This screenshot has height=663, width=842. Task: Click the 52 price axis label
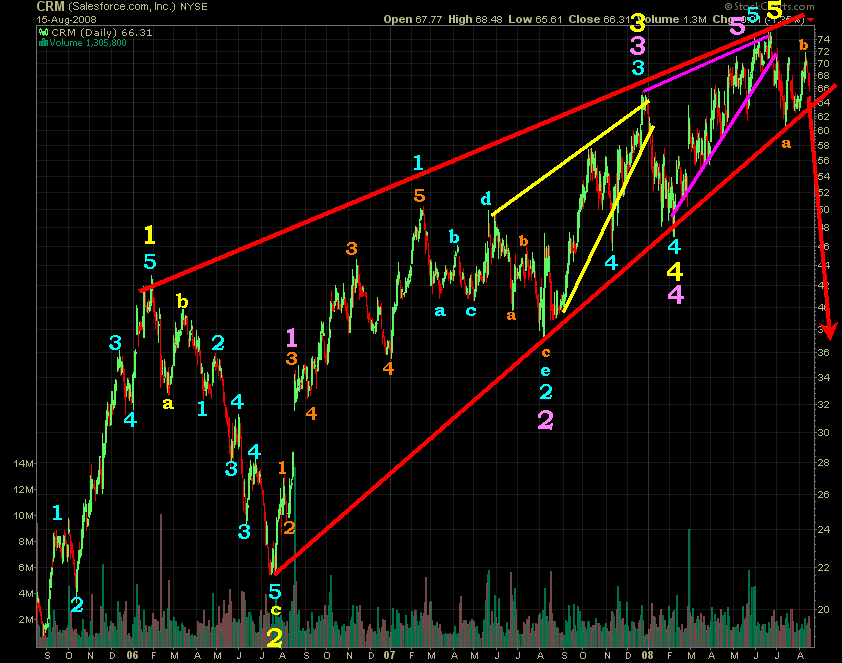coord(823,192)
